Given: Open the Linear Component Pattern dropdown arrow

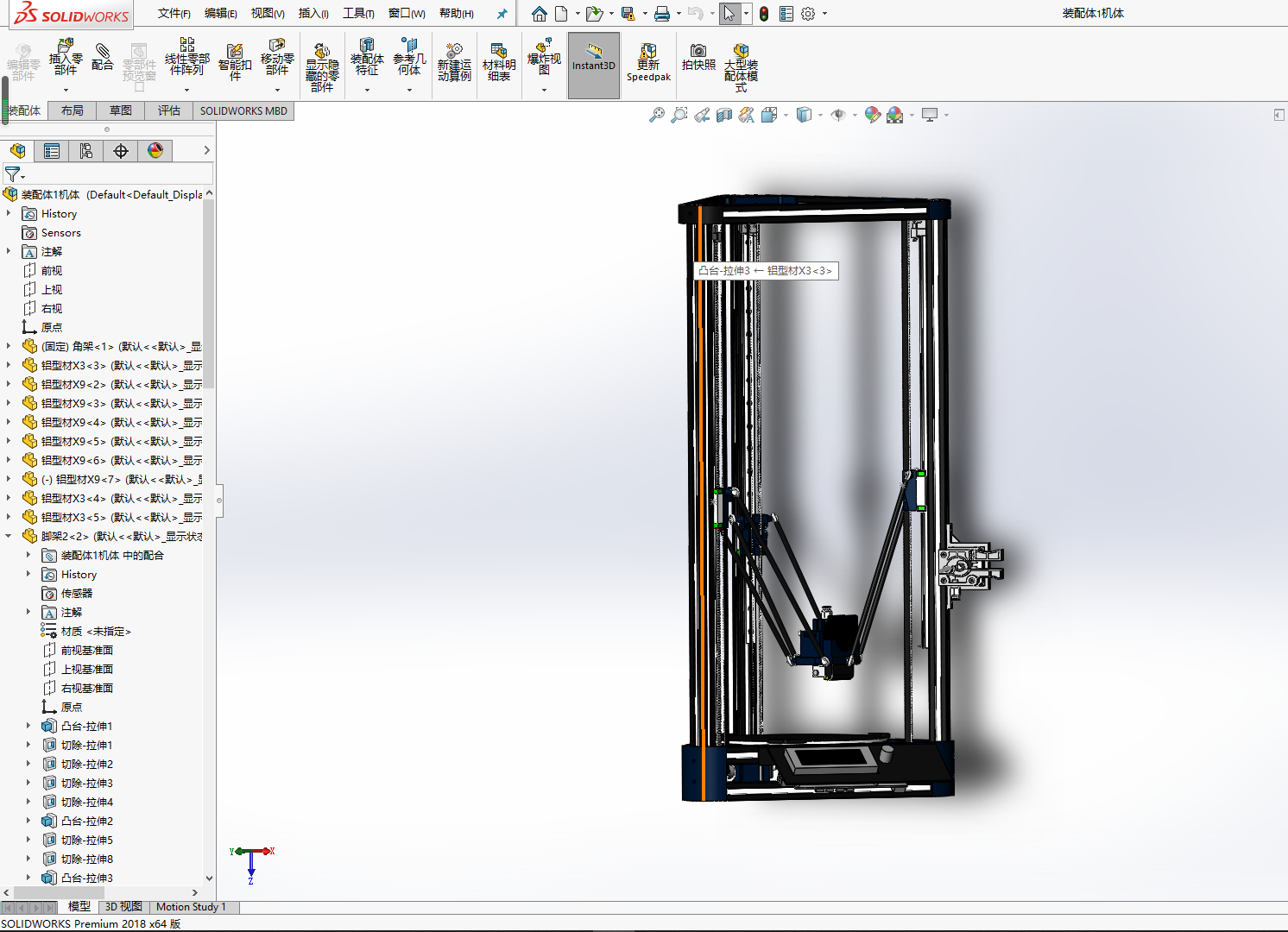Looking at the screenshot, I should (186, 90).
